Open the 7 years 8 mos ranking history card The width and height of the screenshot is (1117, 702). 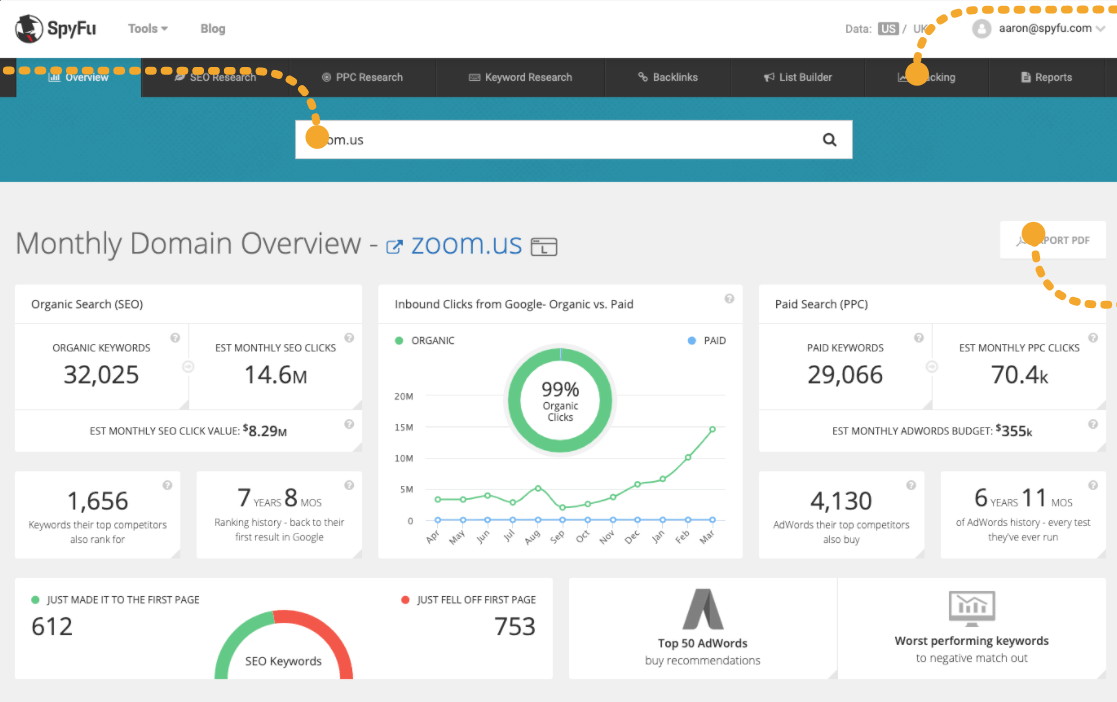(x=279, y=515)
